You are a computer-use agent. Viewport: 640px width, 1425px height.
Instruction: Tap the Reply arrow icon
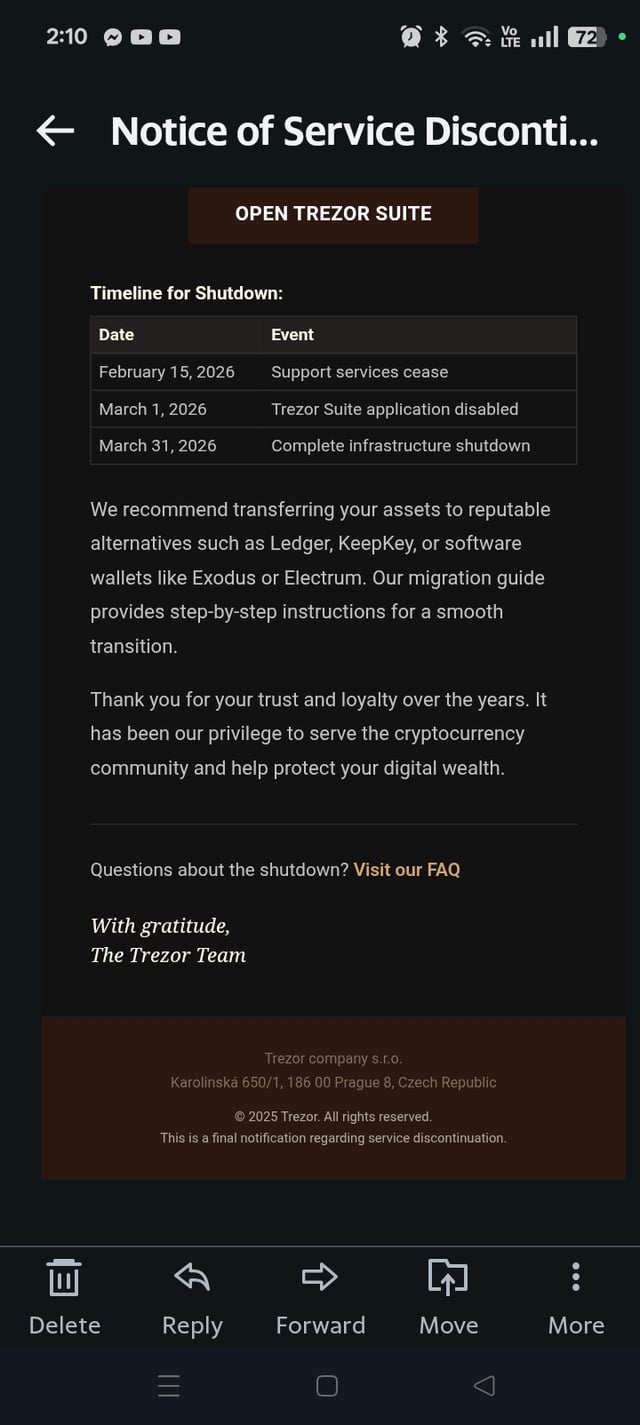[192, 1277]
